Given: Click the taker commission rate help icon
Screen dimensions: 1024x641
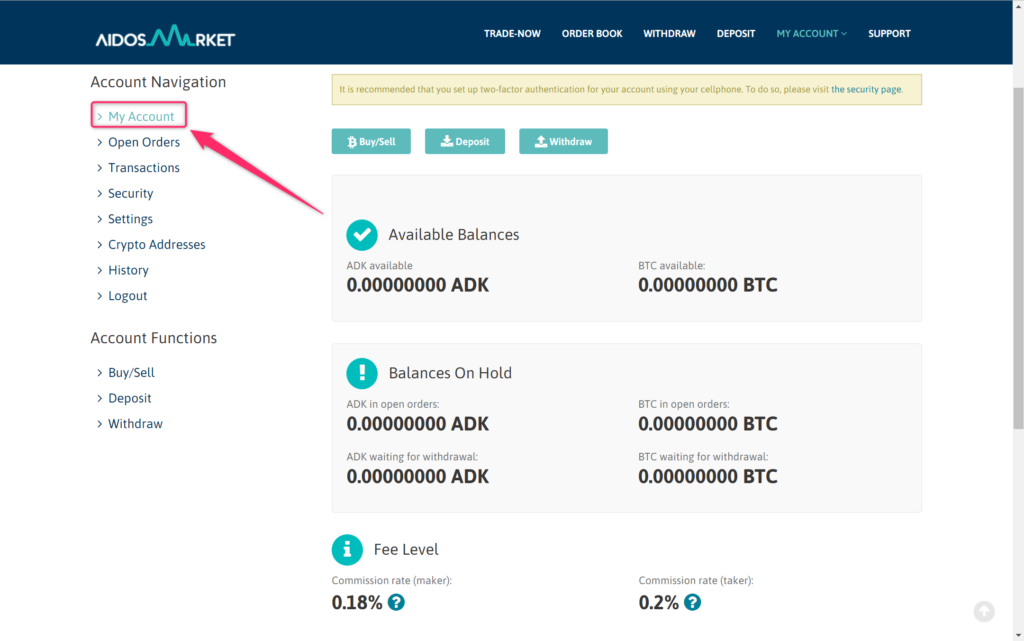Looking at the screenshot, I should [x=692, y=602].
